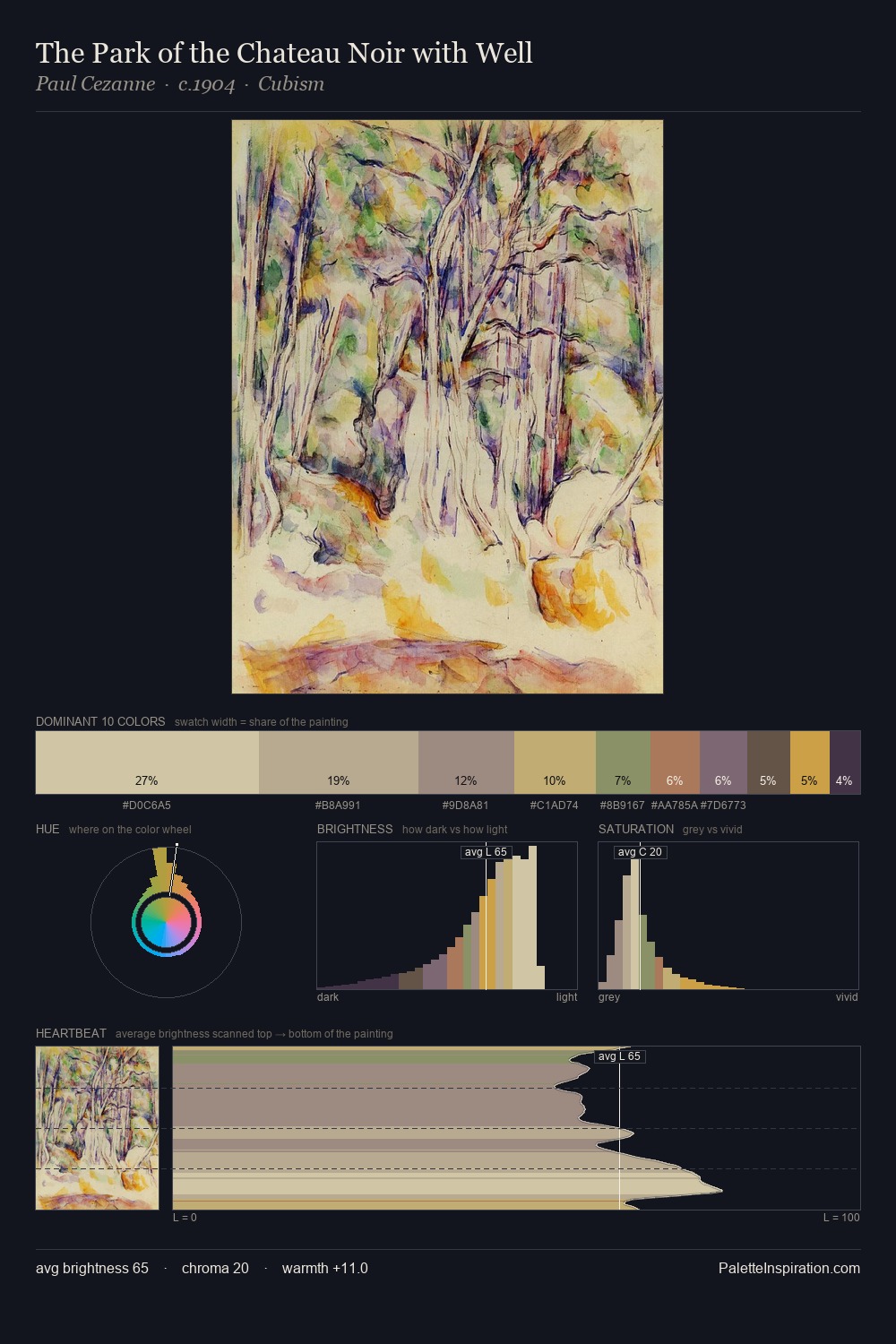Click the artist name Paul Cezanne
The width and height of the screenshot is (896, 1344).
pos(95,84)
